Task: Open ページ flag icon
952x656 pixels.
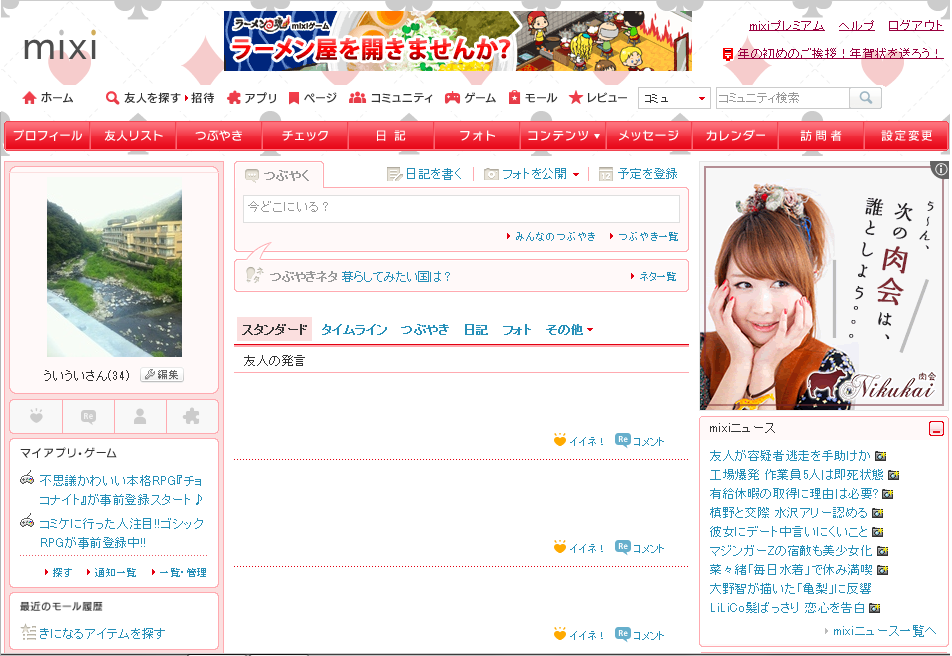Action: tap(294, 98)
